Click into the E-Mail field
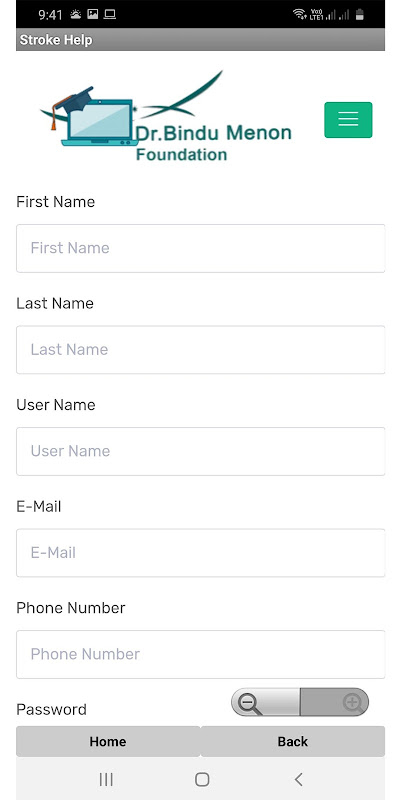 [201, 553]
